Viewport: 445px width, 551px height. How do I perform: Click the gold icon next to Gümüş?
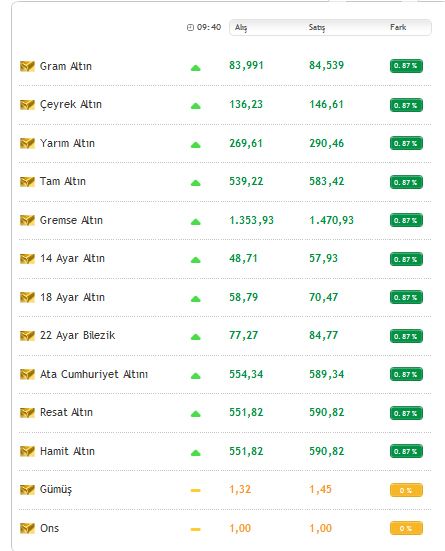click(27, 490)
